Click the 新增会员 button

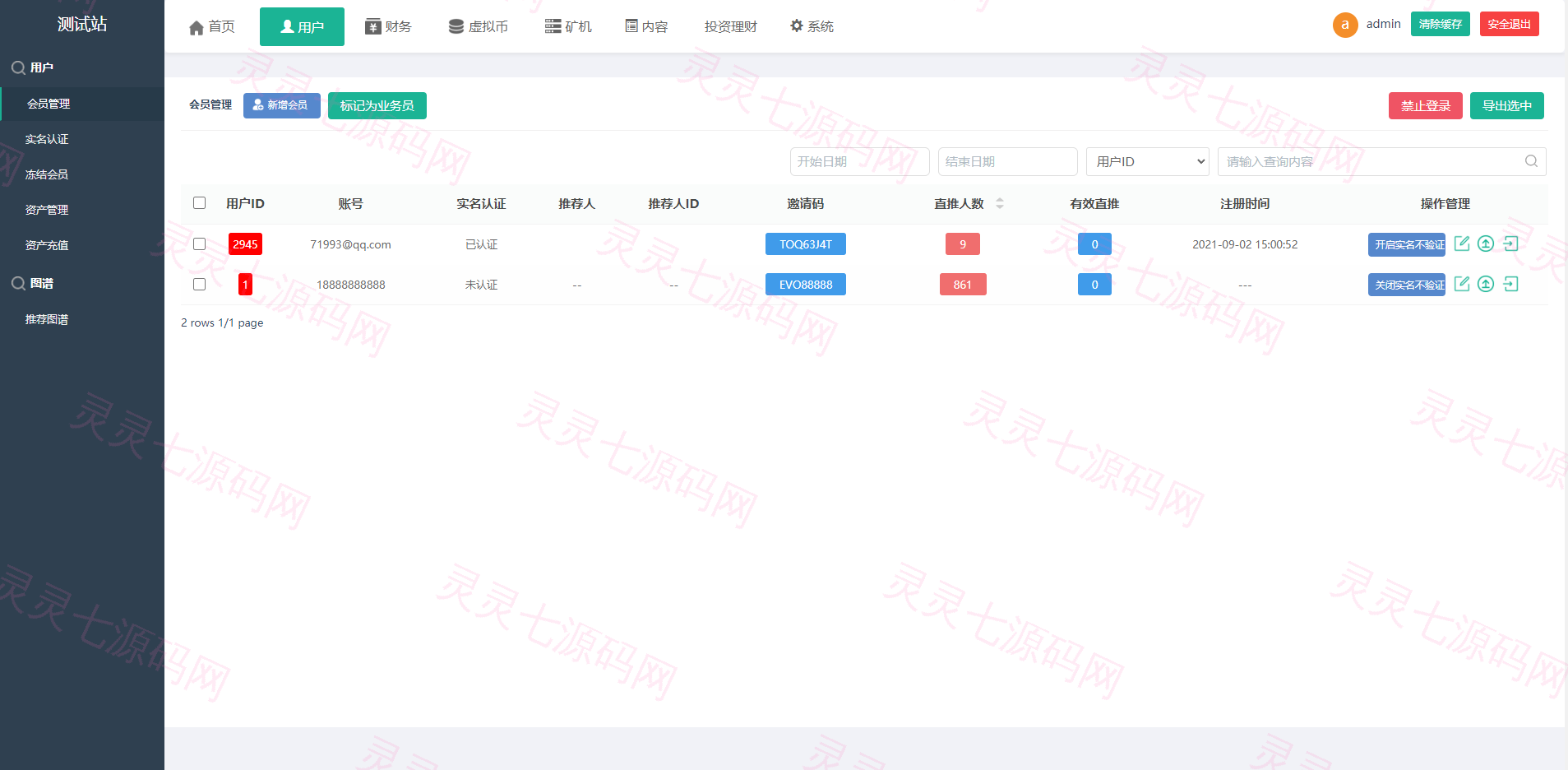282,105
